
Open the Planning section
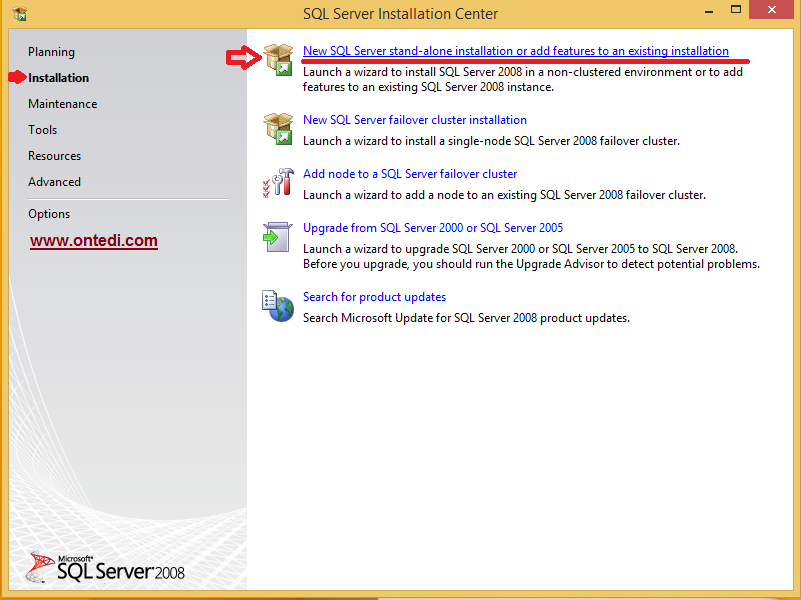(52, 52)
